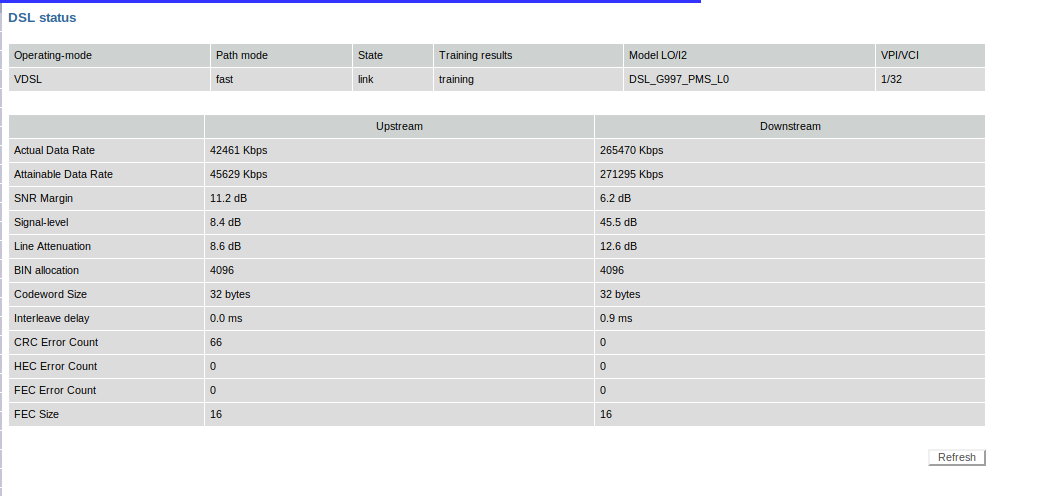1041x496 pixels.
Task: Select the DSL_G997_PMS_L0 model value
Action: [x=679, y=79]
